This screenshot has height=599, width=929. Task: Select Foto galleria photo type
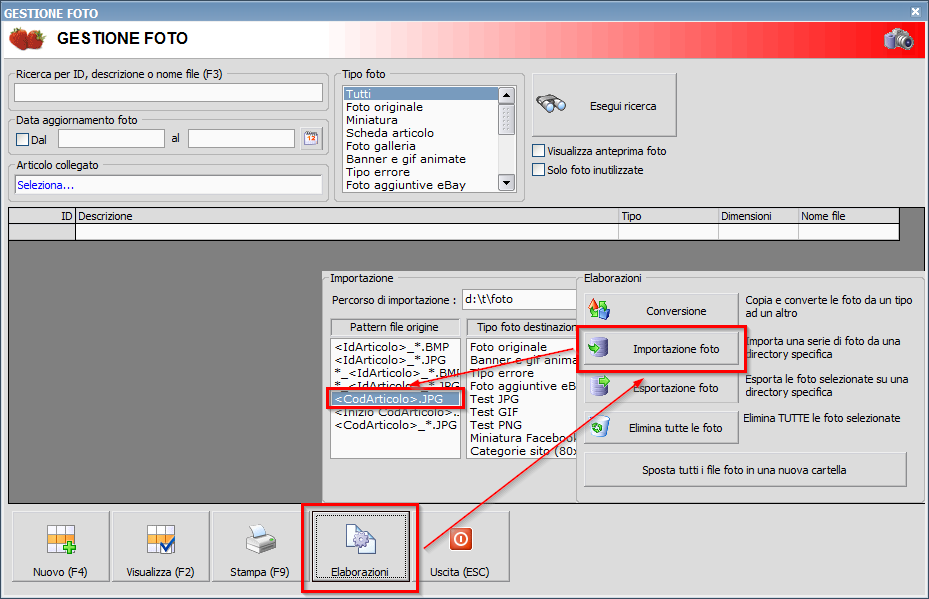pyautogui.click(x=421, y=146)
